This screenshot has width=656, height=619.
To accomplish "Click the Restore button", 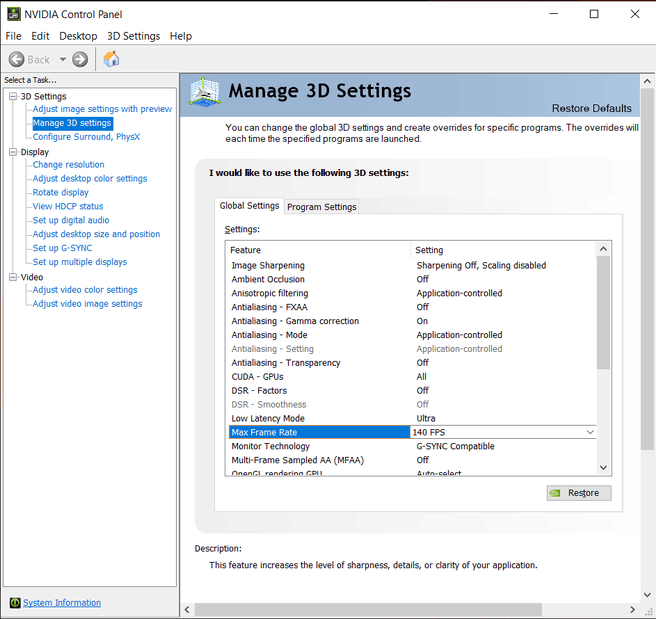I will pos(578,493).
